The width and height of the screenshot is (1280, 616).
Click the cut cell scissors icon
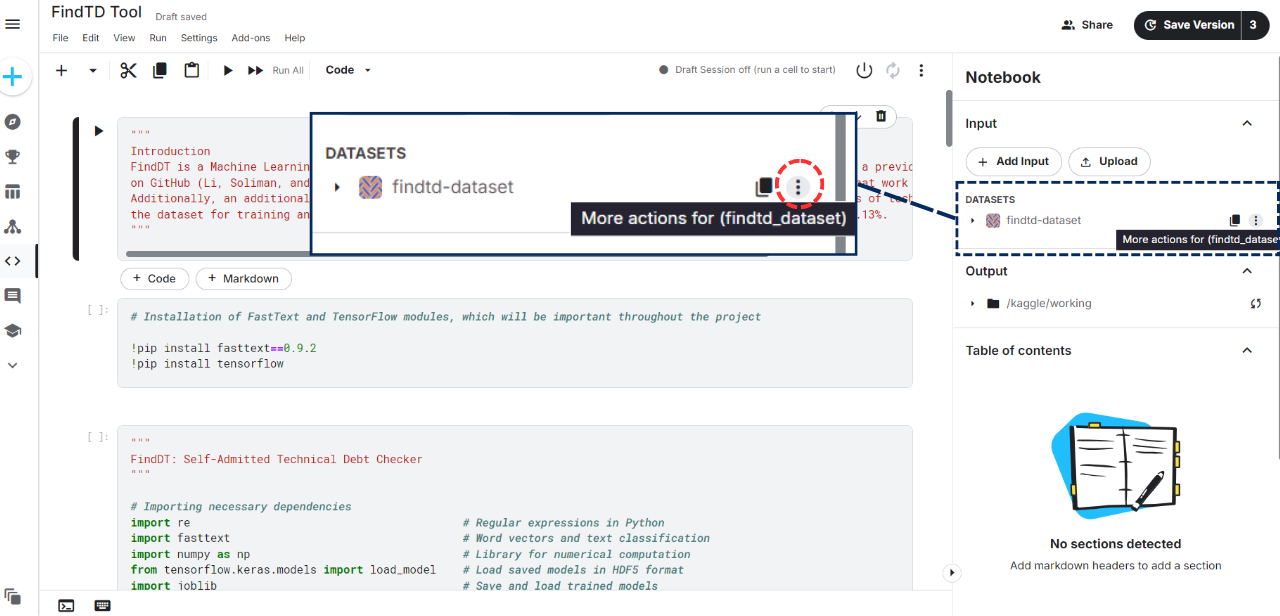[x=128, y=70]
